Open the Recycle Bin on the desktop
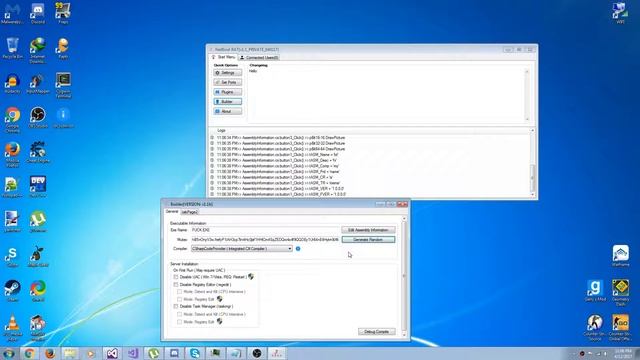The image size is (640, 360). click(x=12, y=48)
